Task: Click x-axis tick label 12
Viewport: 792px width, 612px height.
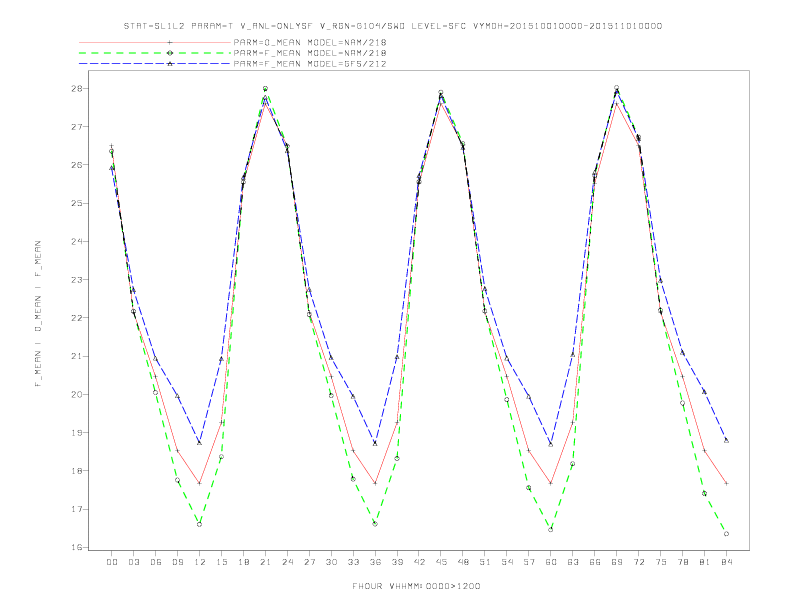Action: coord(200,562)
